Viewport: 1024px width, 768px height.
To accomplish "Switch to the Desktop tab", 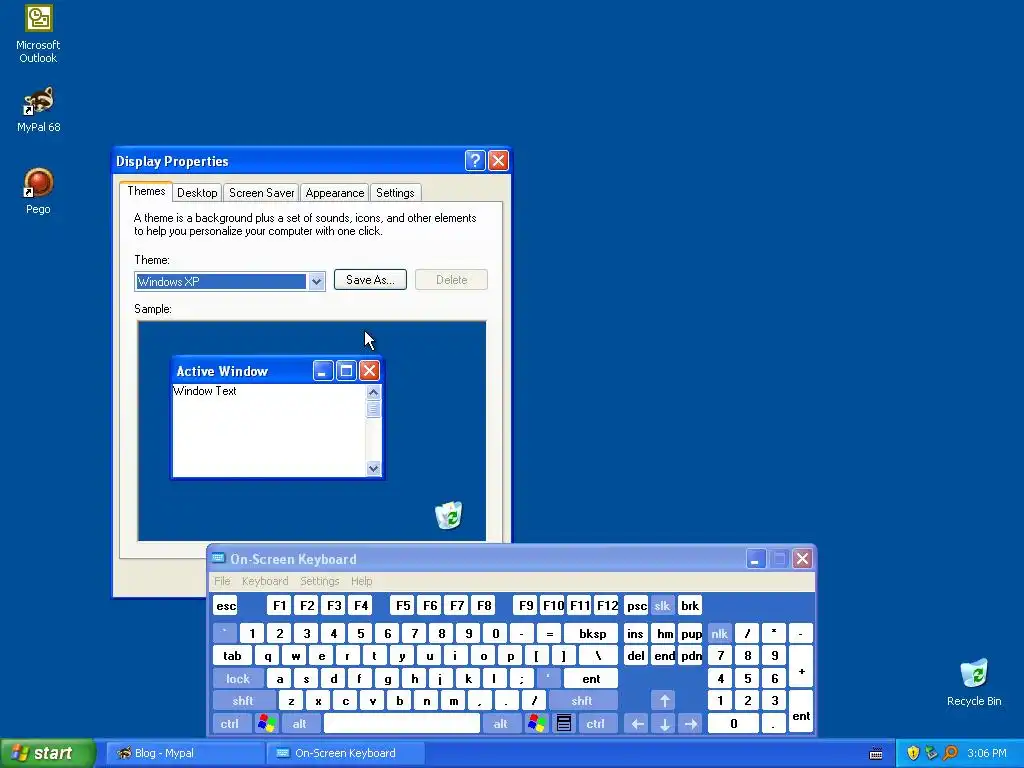I will (x=197, y=193).
